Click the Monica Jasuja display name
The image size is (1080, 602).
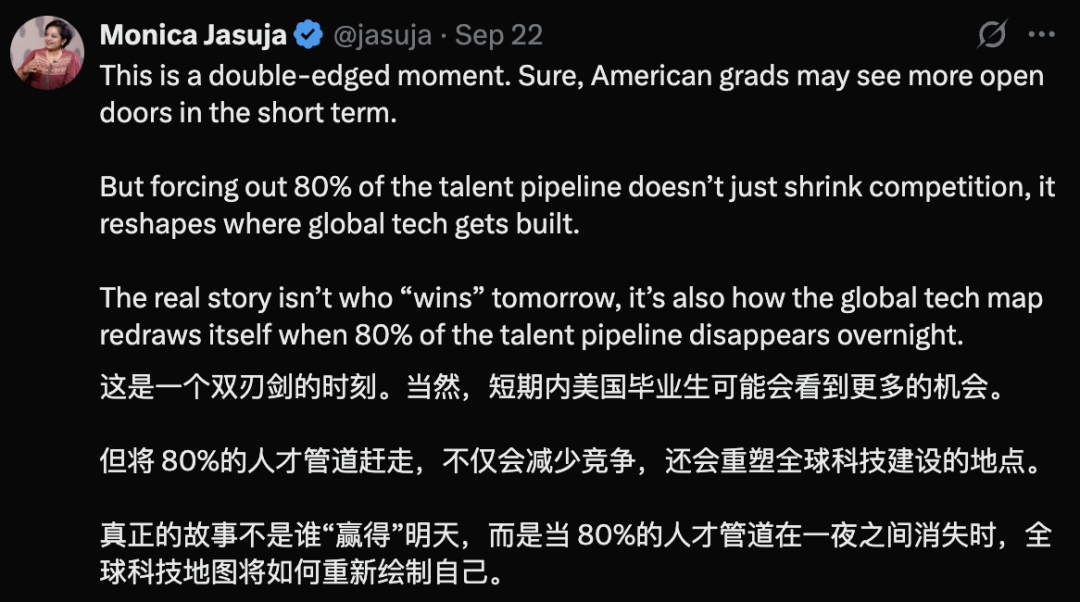tap(193, 36)
